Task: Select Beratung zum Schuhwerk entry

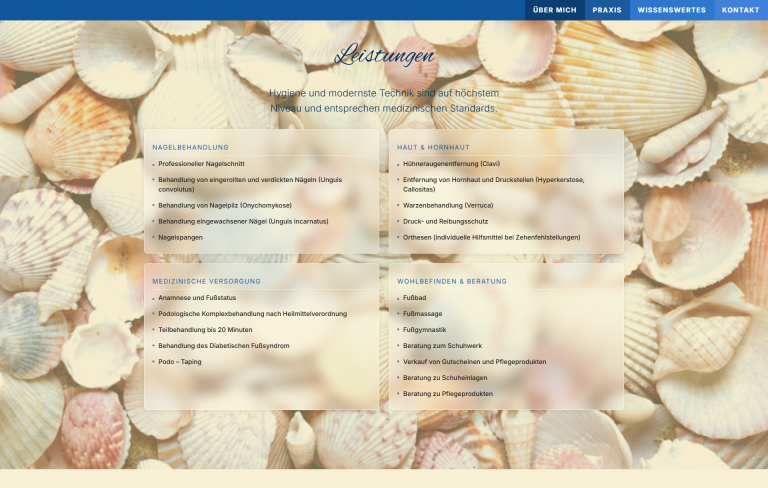Action: tap(442, 345)
